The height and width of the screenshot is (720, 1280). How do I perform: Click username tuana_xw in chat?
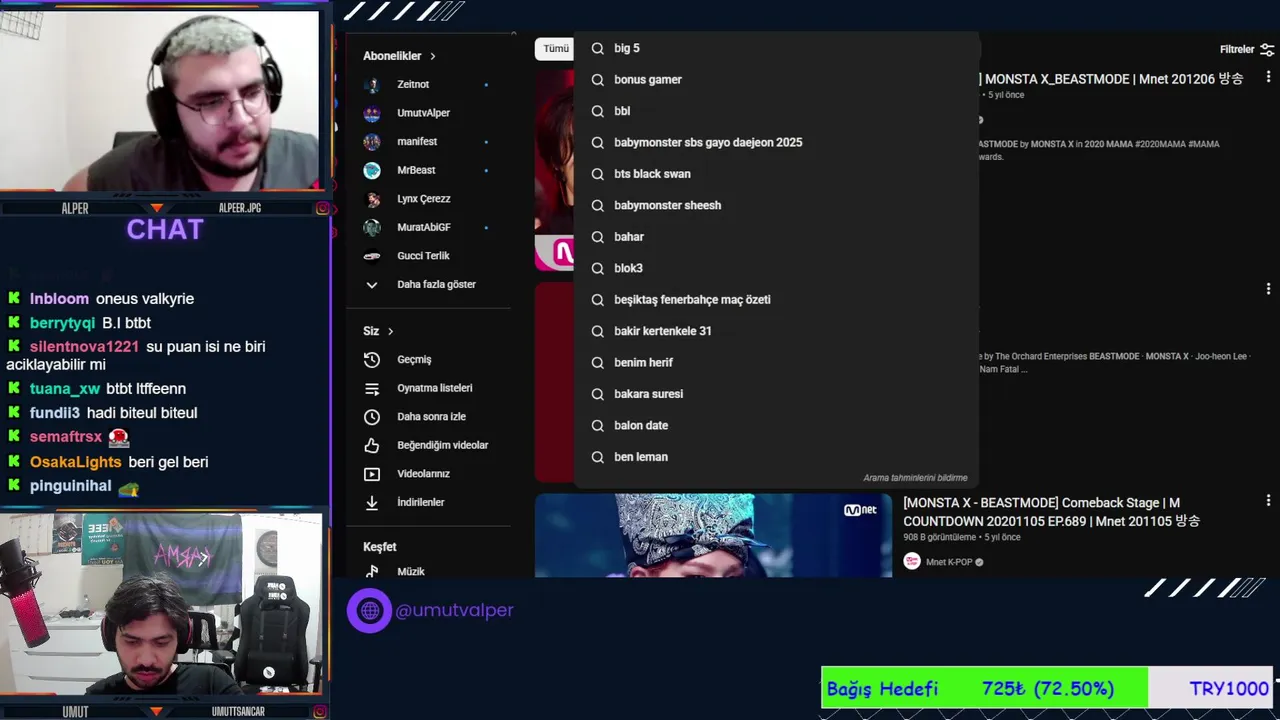point(65,389)
